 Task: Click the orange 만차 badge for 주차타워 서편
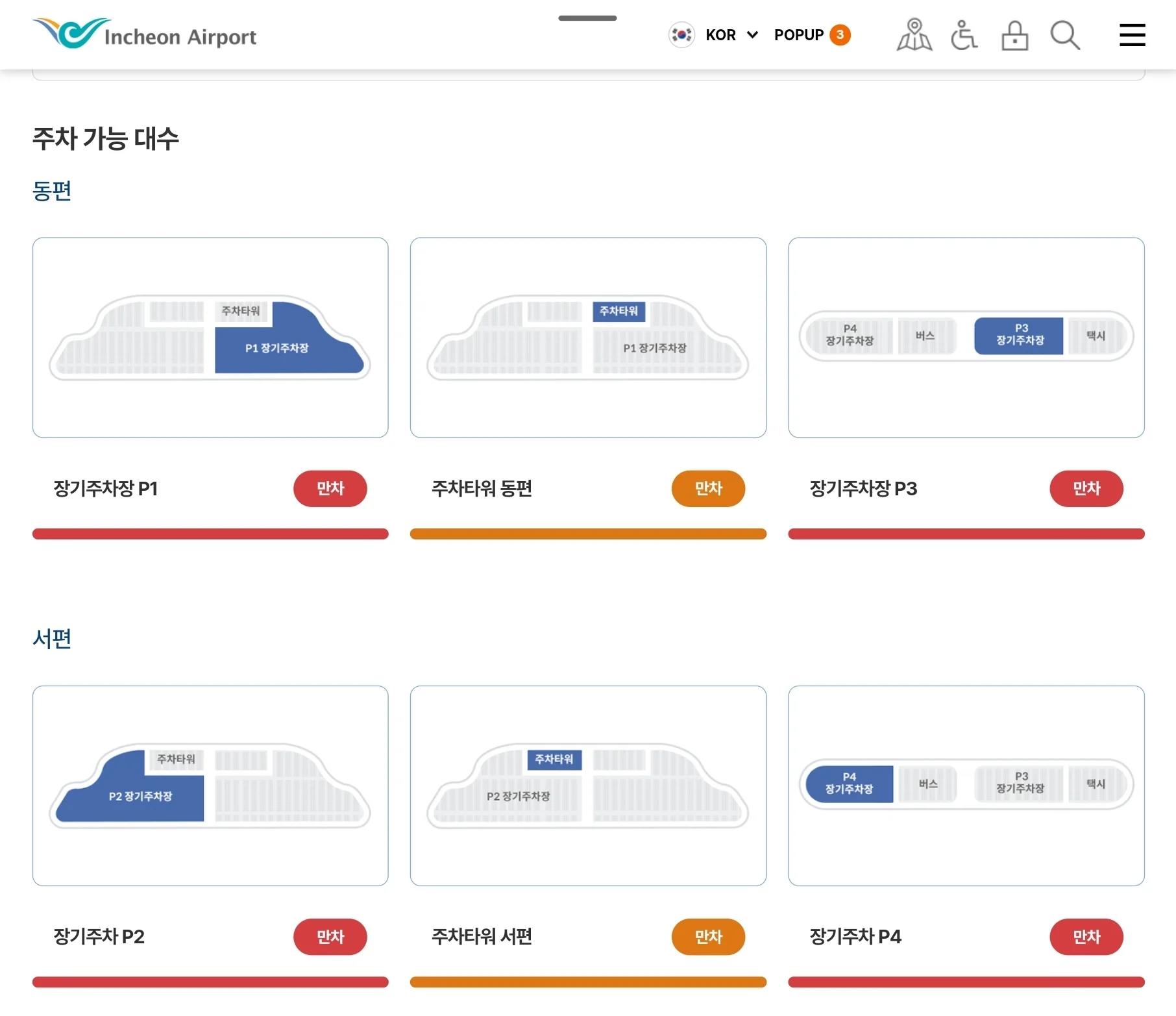(707, 936)
